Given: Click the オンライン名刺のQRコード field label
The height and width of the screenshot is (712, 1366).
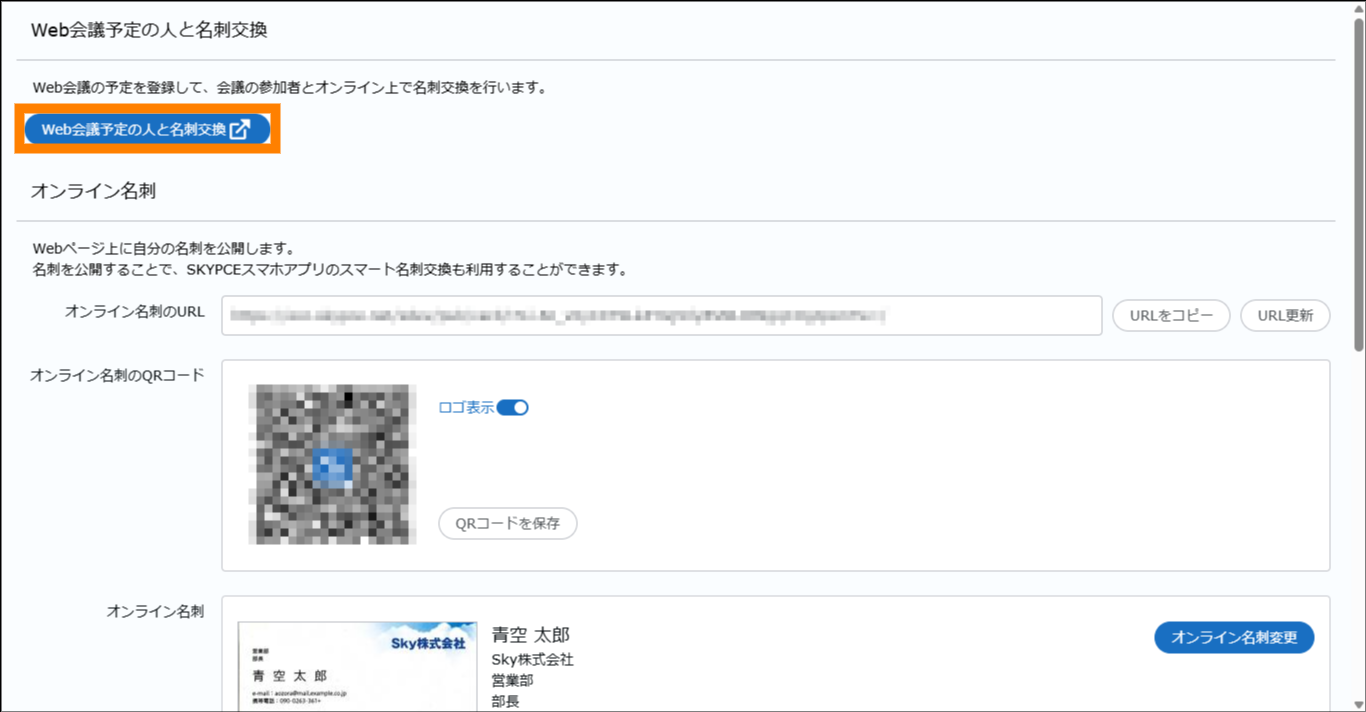Looking at the screenshot, I should click(x=117, y=375).
